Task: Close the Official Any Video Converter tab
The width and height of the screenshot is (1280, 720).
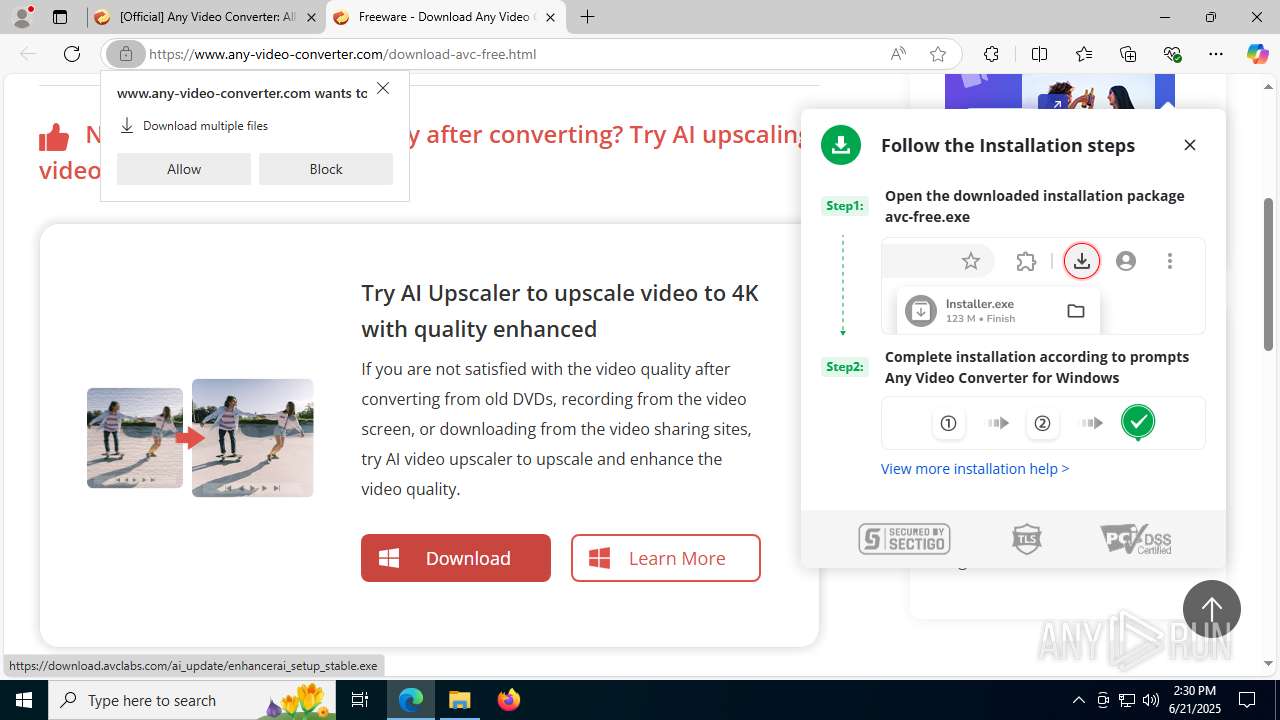Action: coord(311,17)
